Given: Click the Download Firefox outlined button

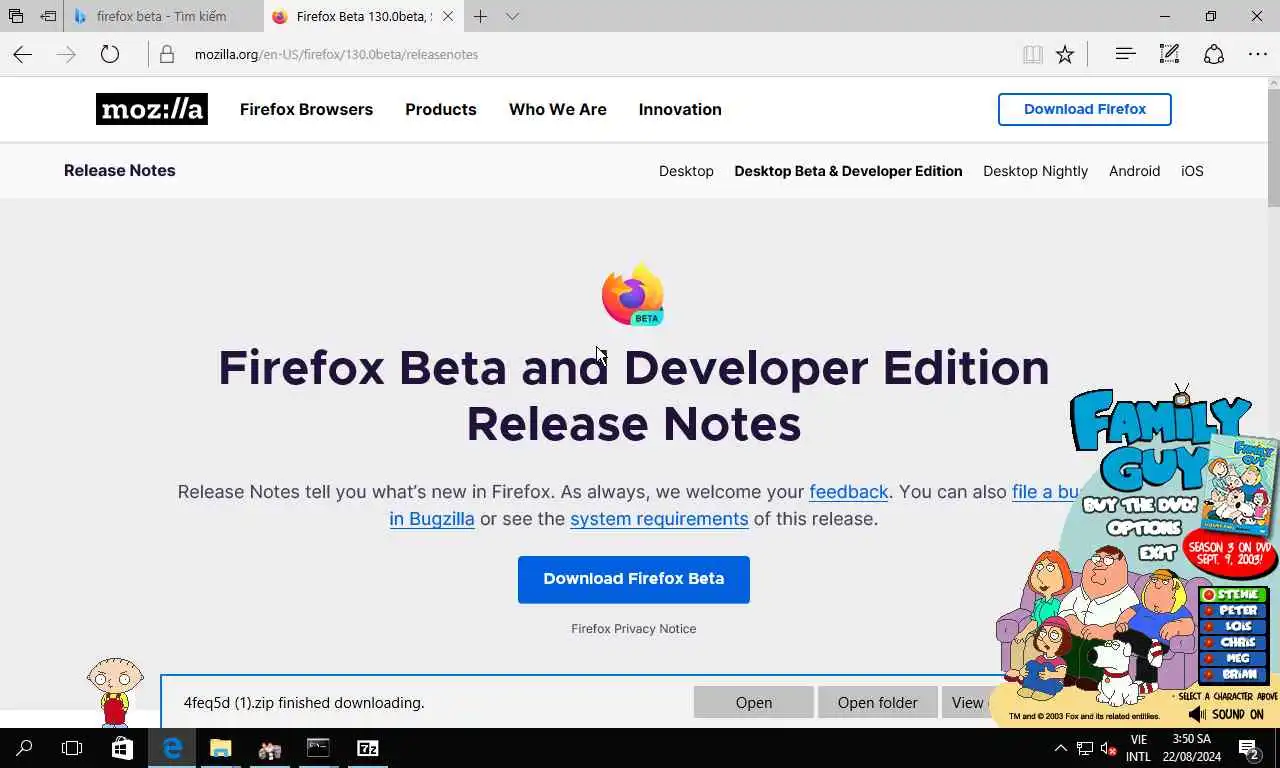Looking at the screenshot, I should 1085,109.
